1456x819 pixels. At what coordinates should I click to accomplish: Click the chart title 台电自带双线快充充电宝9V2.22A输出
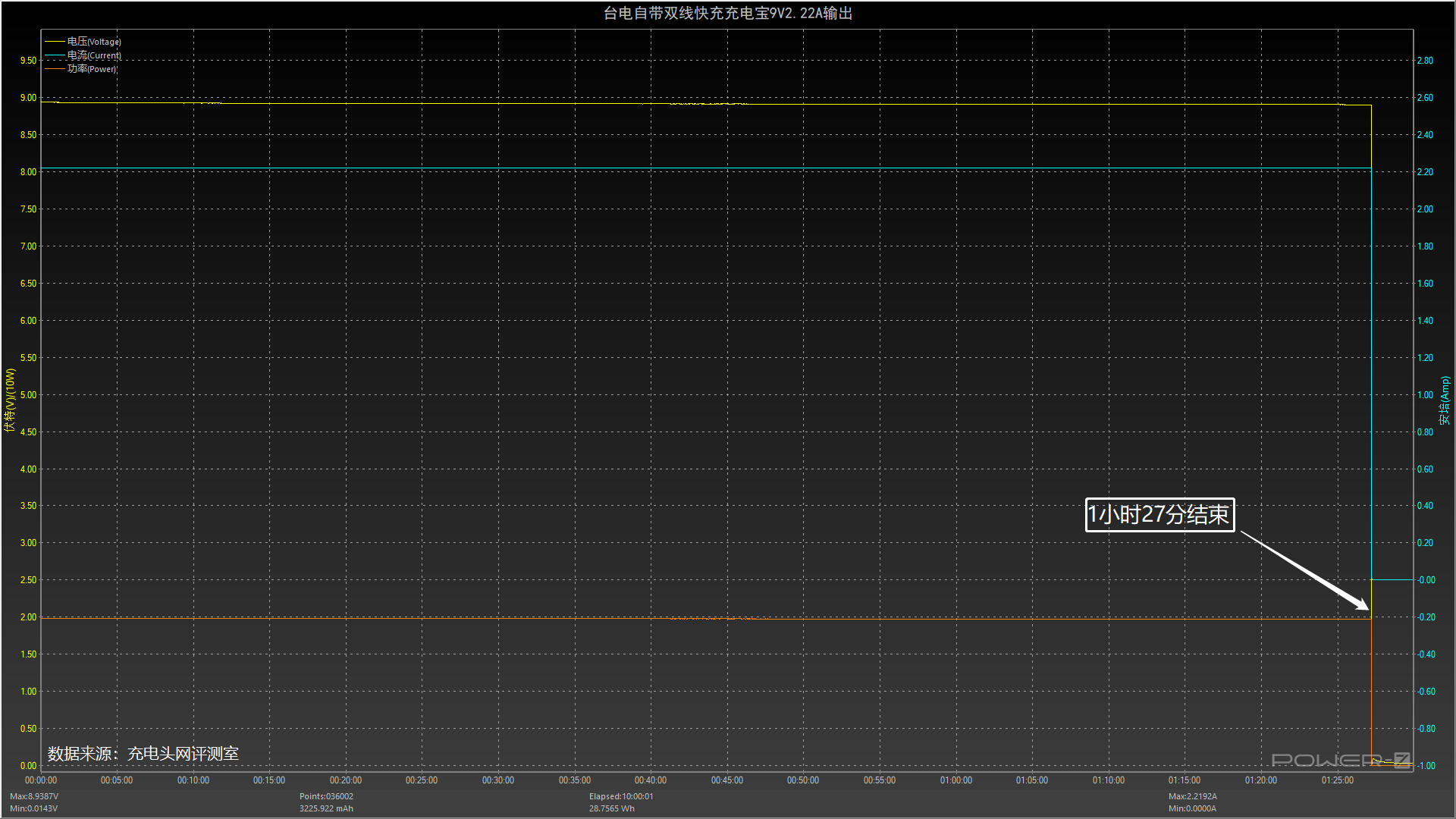[x=727, y=13]
